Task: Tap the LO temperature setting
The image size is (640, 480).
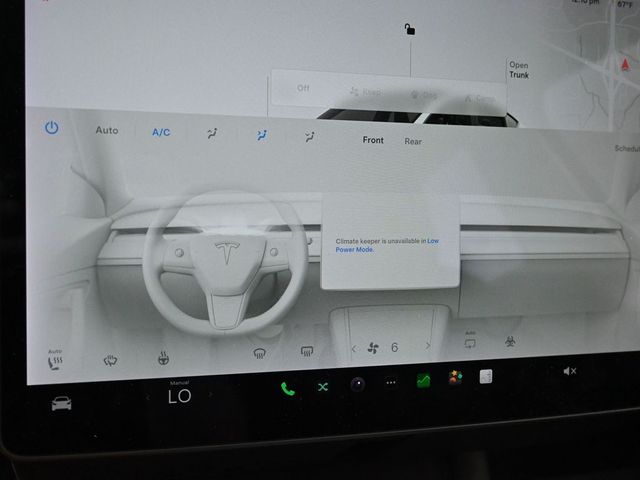Action: coord(180,396)
